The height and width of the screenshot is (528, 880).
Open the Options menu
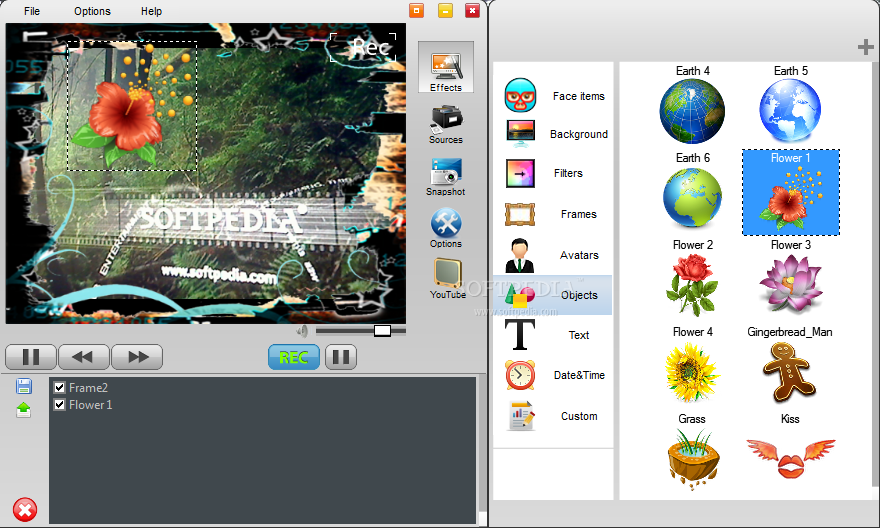pos(92,11)
